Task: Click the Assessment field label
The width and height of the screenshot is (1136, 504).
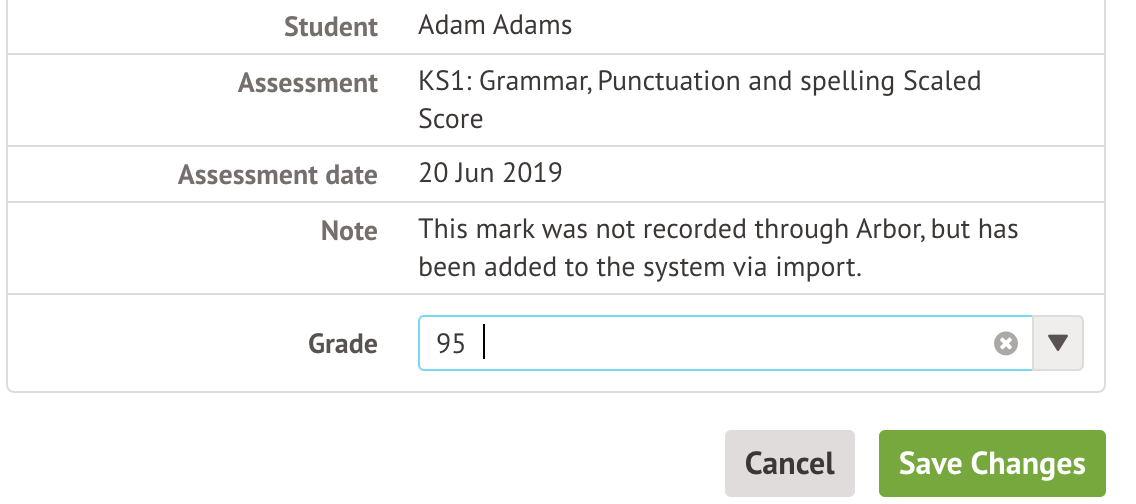Action: click(x=308, y=83)
